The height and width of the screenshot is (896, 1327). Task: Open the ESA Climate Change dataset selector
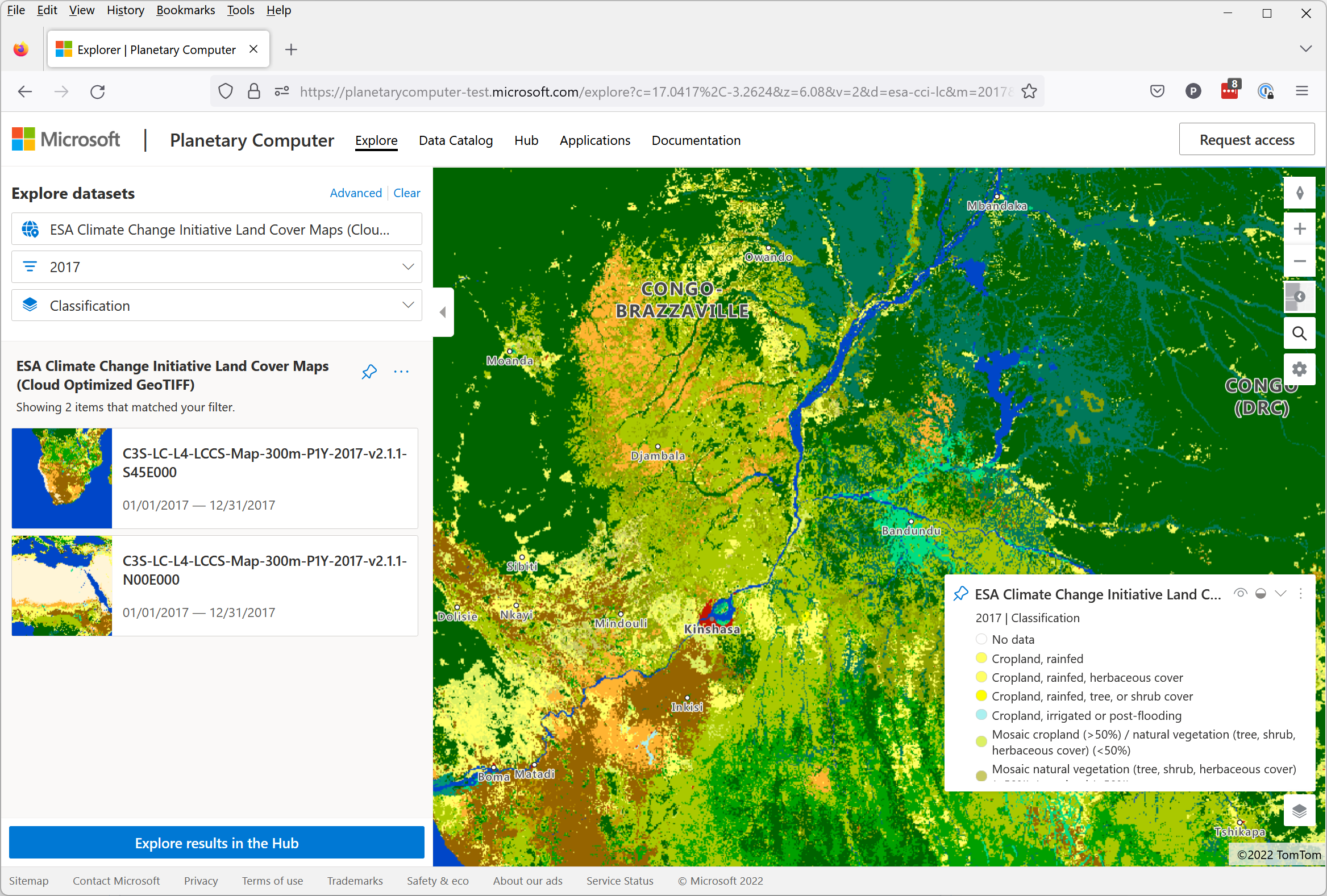tap(217, 230)
